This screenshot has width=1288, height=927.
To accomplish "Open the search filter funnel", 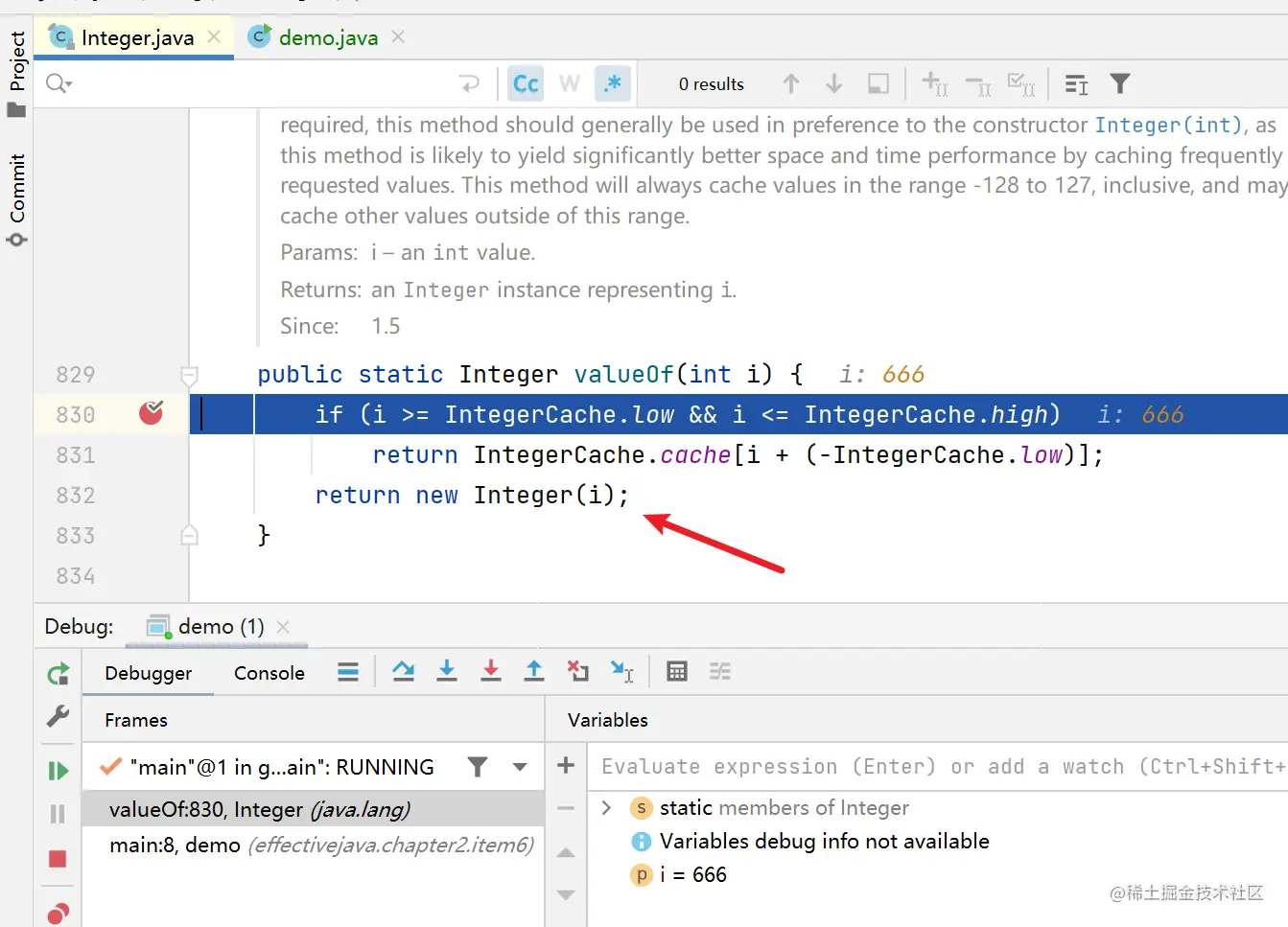I will coord(1119,84).
